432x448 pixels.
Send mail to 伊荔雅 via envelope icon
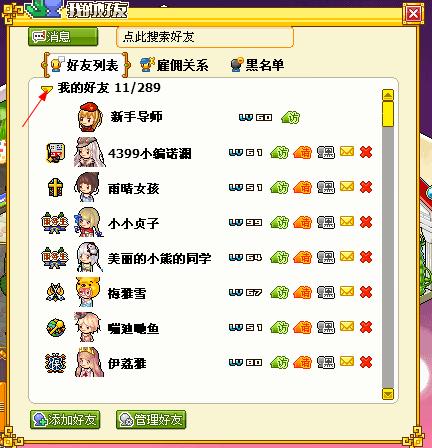pyautogui.click(x=347, y=361)
